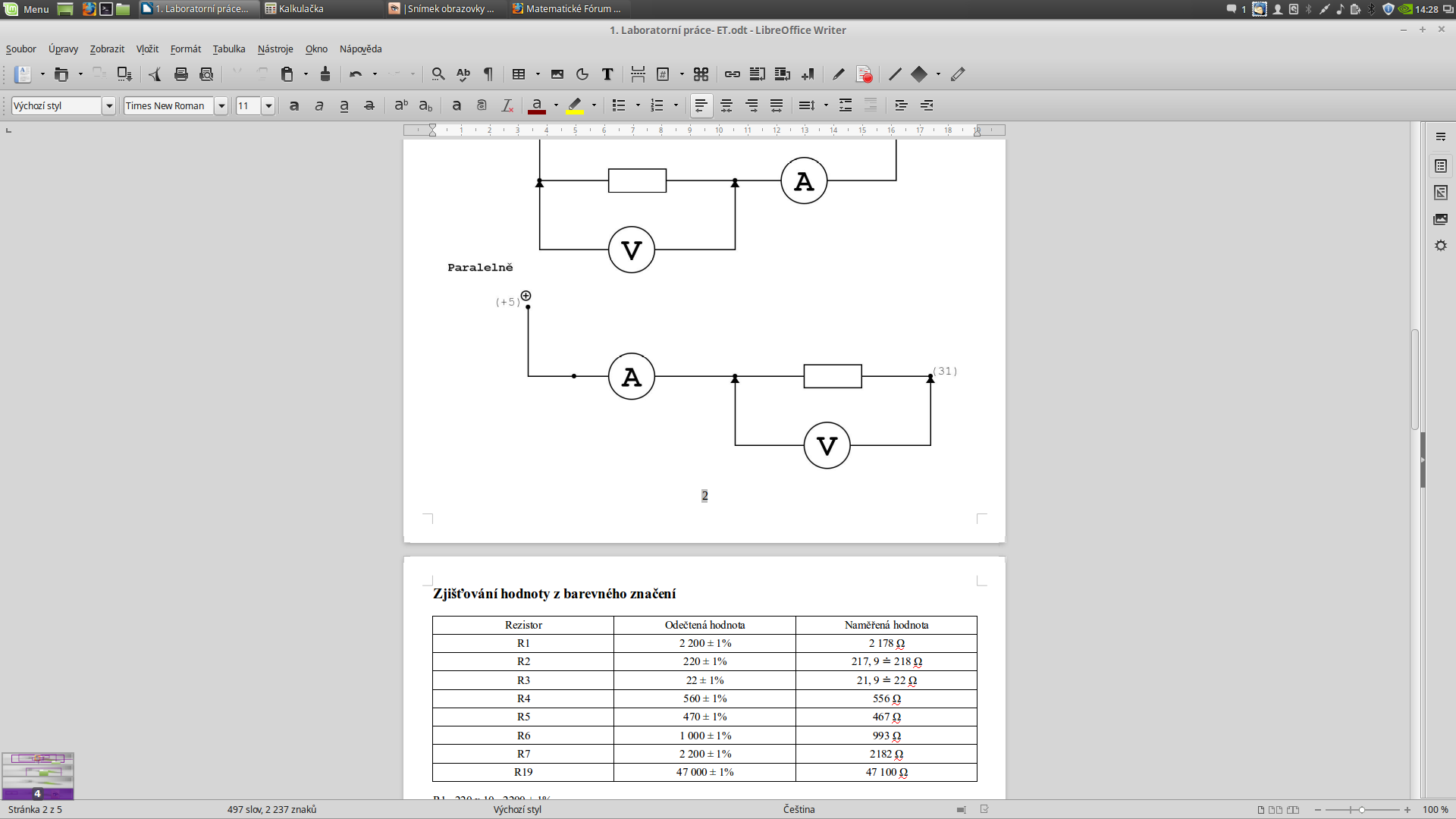The image size is (1456, 819).
Task: Toggle underline formatting
Action: (x=344, y=105)
